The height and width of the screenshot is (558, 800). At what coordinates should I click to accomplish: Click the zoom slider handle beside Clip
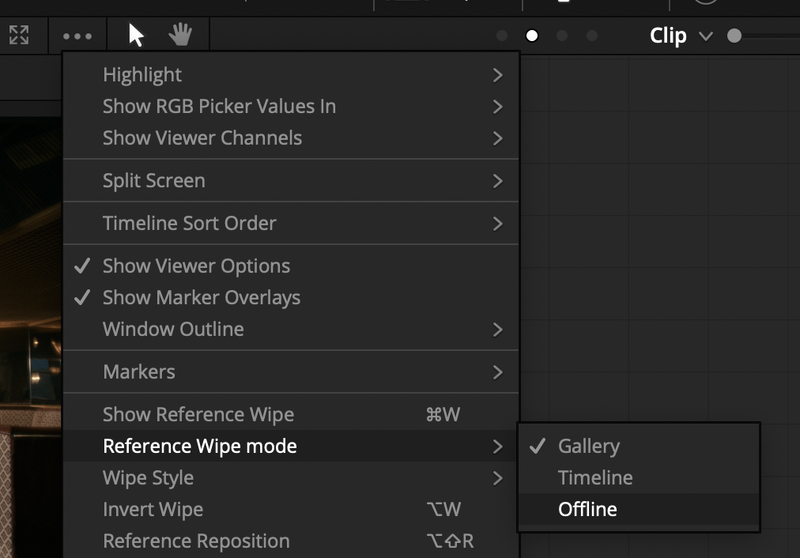click(734, 36)
